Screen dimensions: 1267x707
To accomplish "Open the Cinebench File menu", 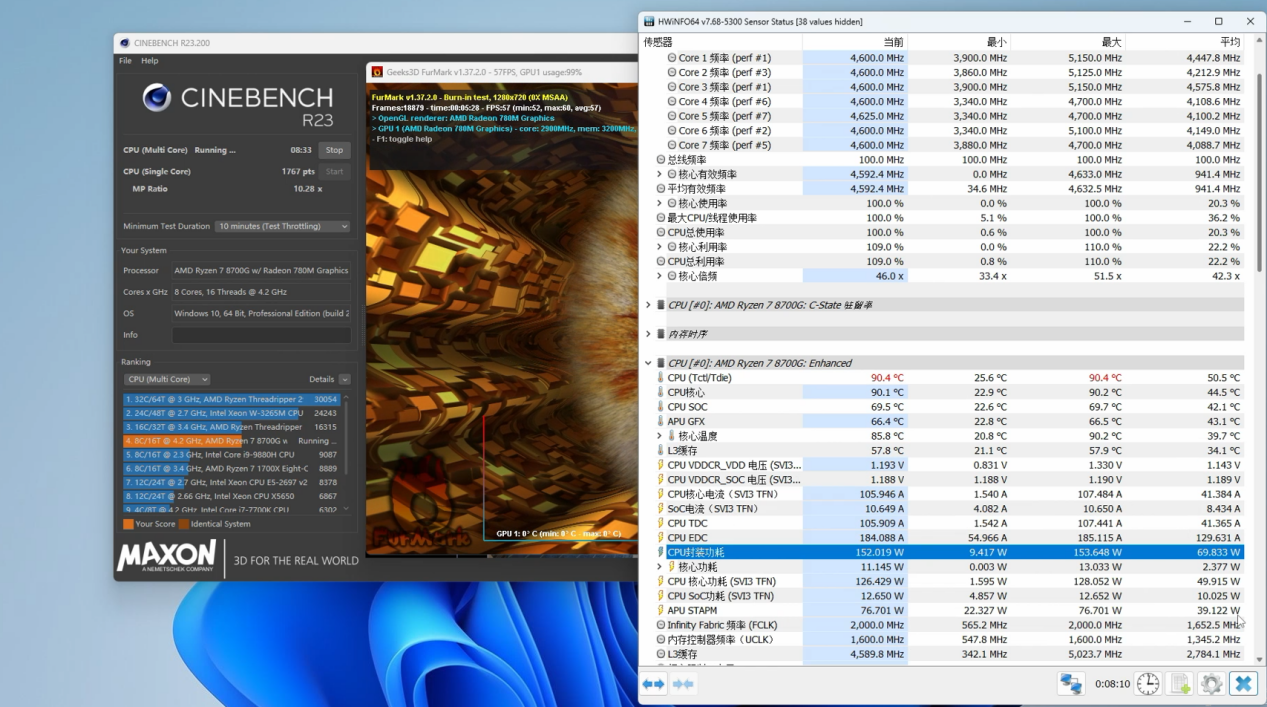I will coord(125,61).
